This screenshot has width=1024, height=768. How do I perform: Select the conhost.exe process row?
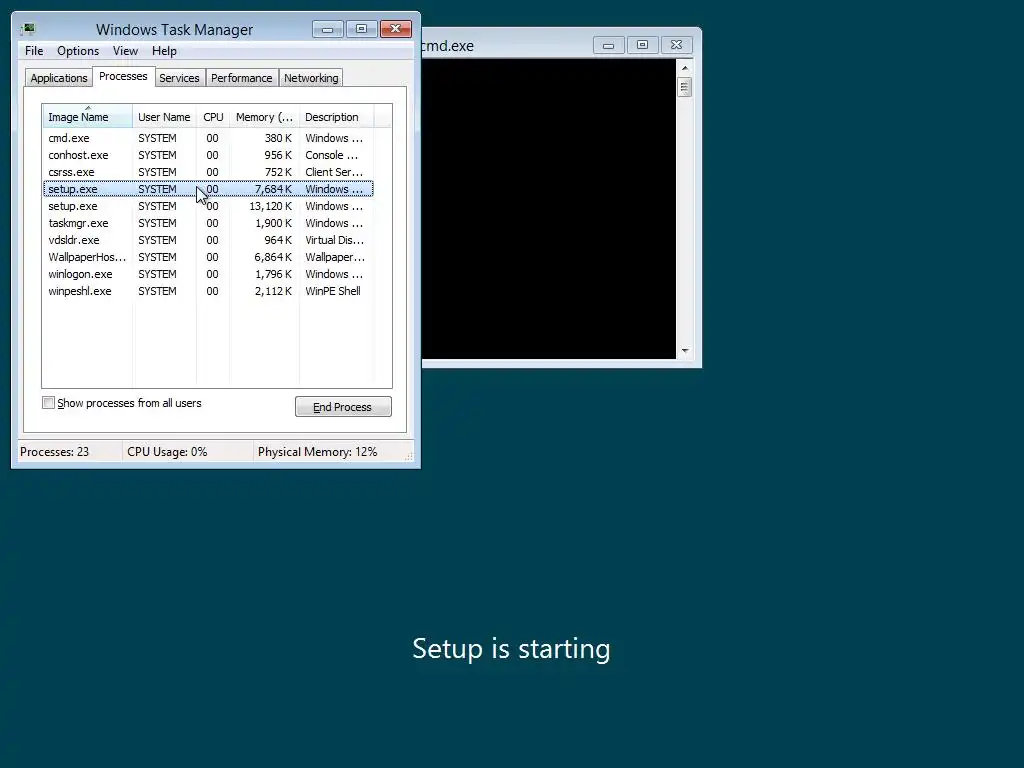(x=208, y=155)
